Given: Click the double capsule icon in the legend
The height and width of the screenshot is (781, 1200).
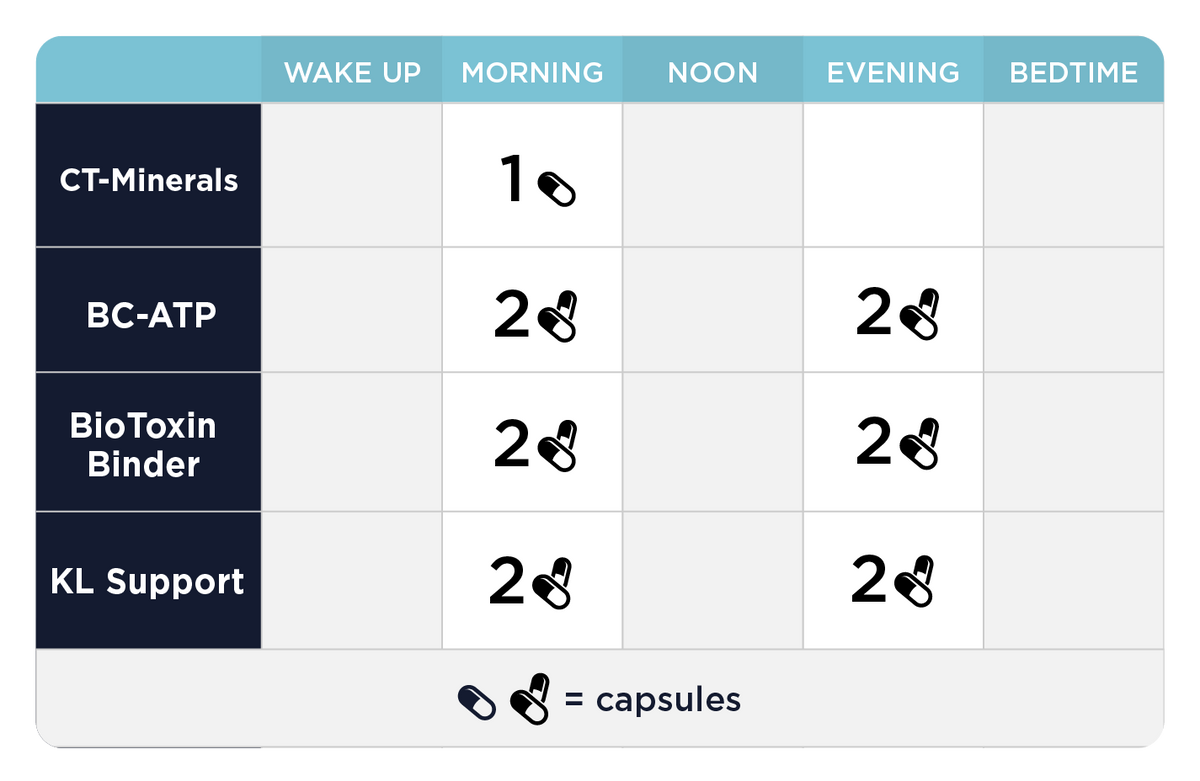Looking at the screenshot, I should pos(530,700).
